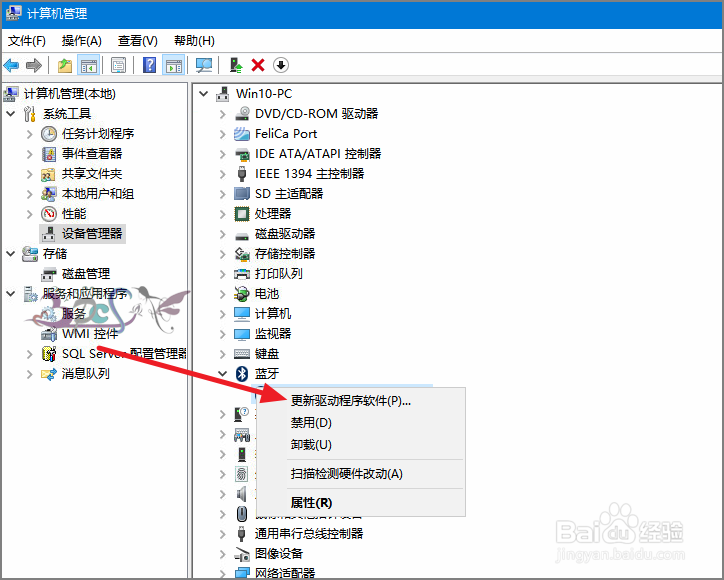Select 共享文件夹 in the left tree
Screen dimensions: 724x580
point(92,174)
